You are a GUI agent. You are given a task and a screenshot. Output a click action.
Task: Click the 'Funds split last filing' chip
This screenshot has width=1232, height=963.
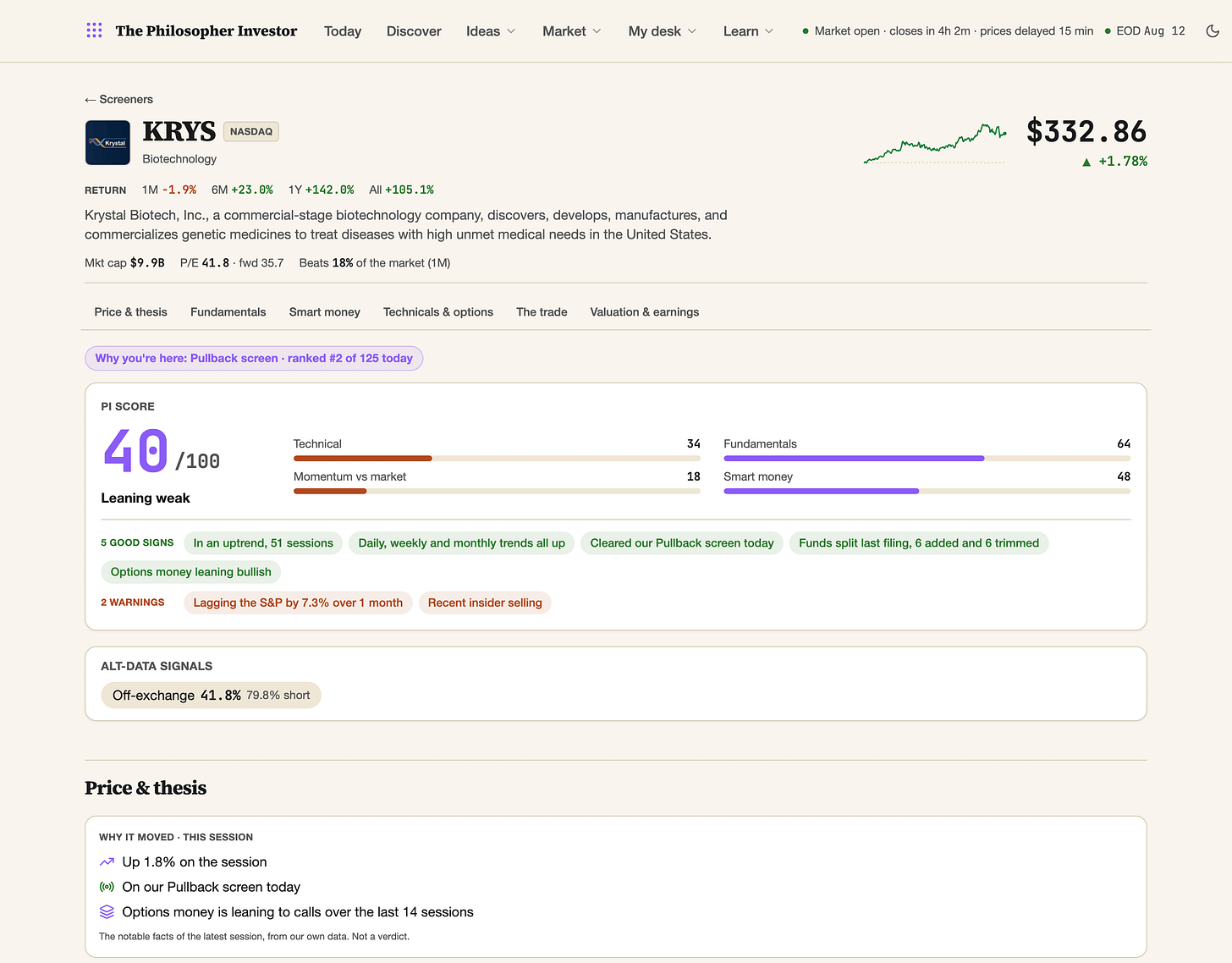(919, 543)
